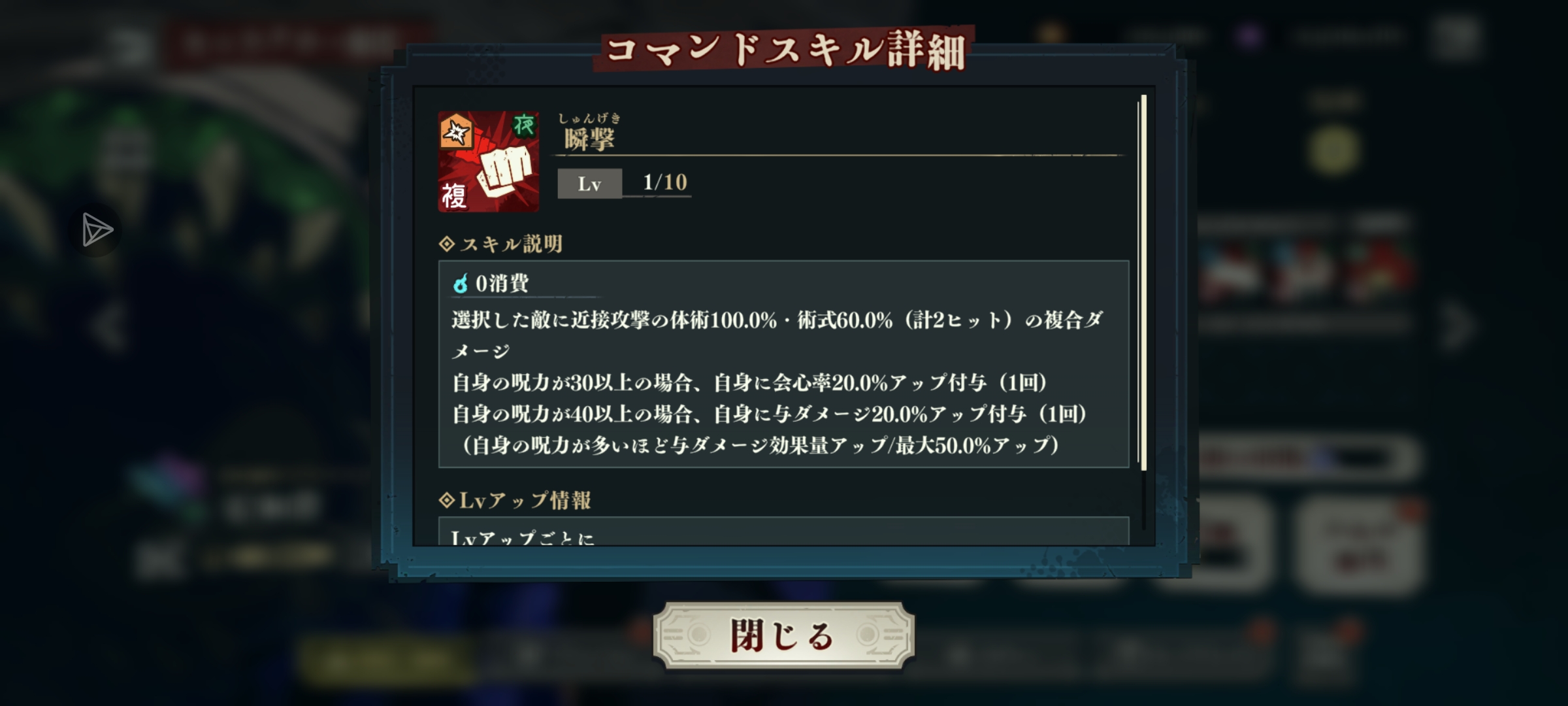Click the dialog's vertical scrollbar thumb
Viewport: 1568px width, 706px height.
pos(1143,282)
